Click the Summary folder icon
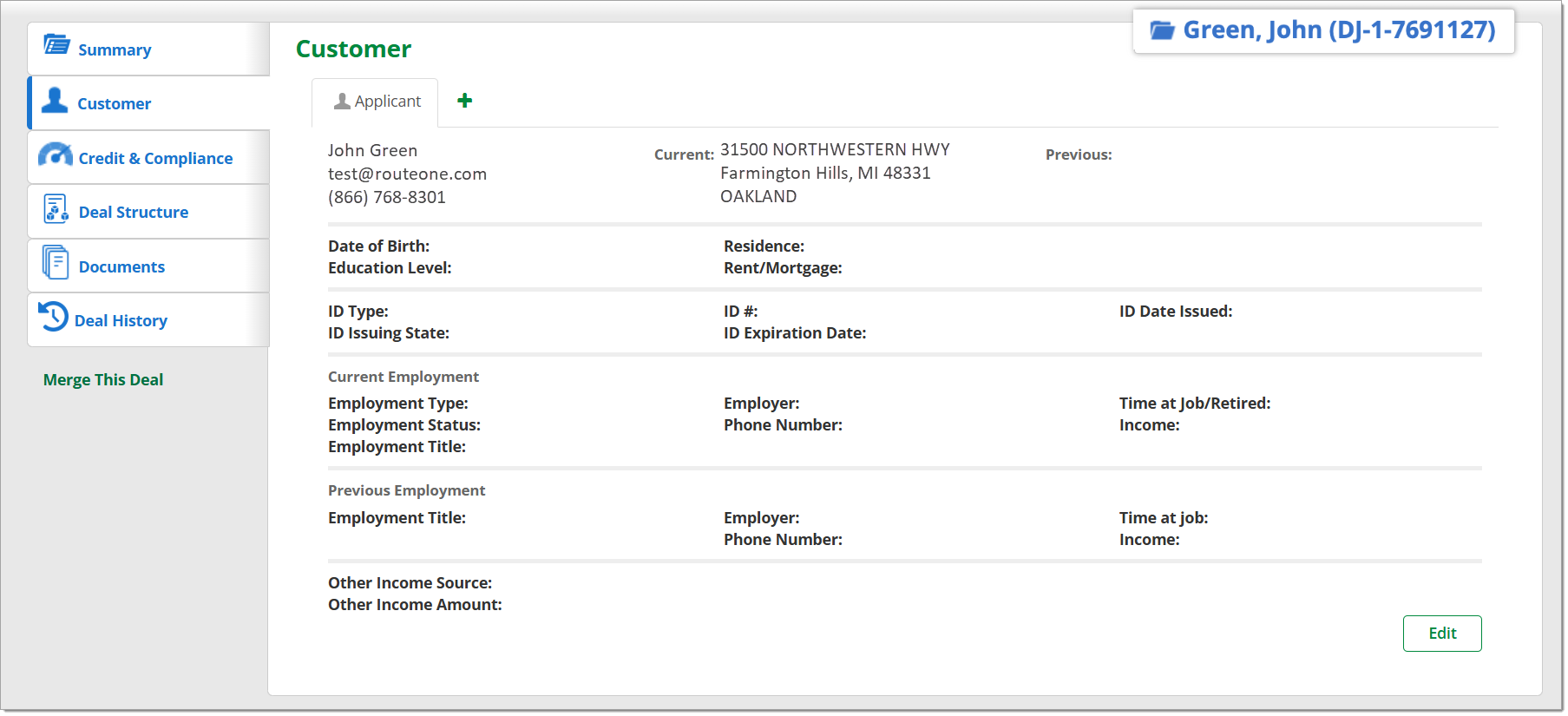The height and width of the screenshot is (716, 1568). click(x=57, y=44)
